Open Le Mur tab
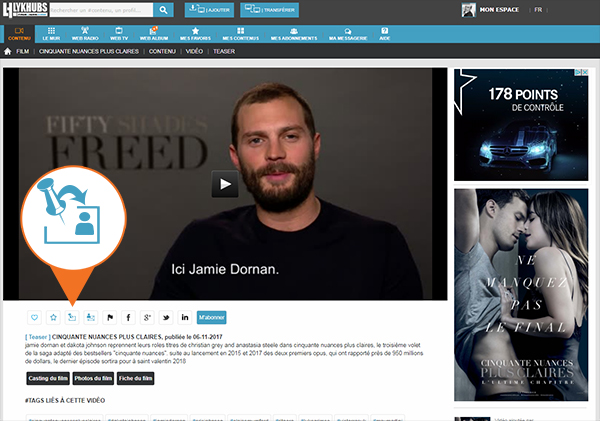 (51, 34)
